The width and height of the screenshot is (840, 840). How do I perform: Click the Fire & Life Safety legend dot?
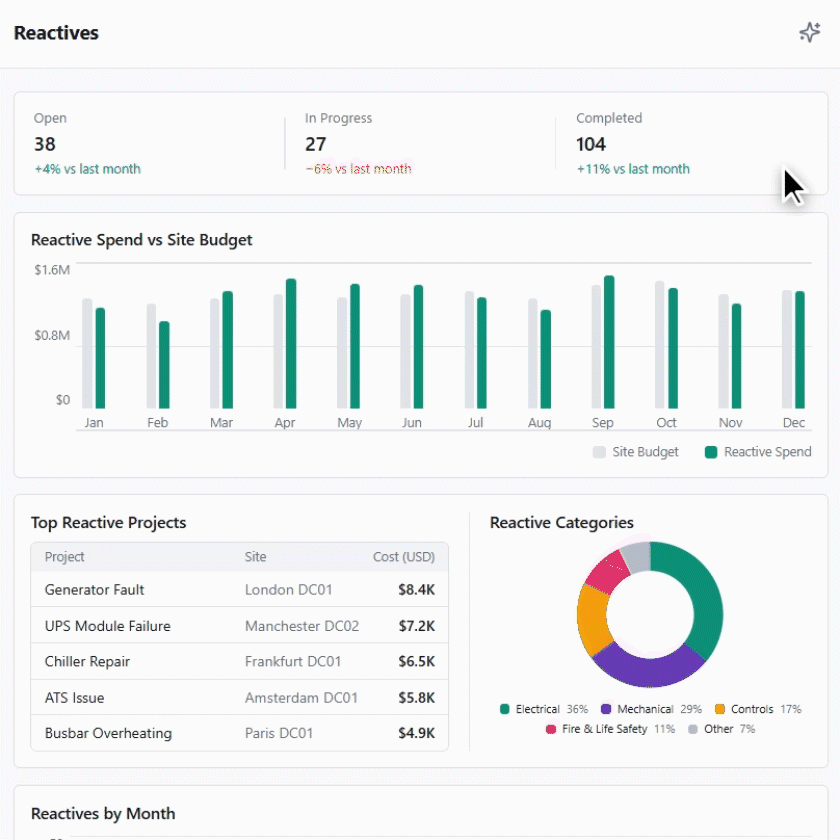point(551,729)
